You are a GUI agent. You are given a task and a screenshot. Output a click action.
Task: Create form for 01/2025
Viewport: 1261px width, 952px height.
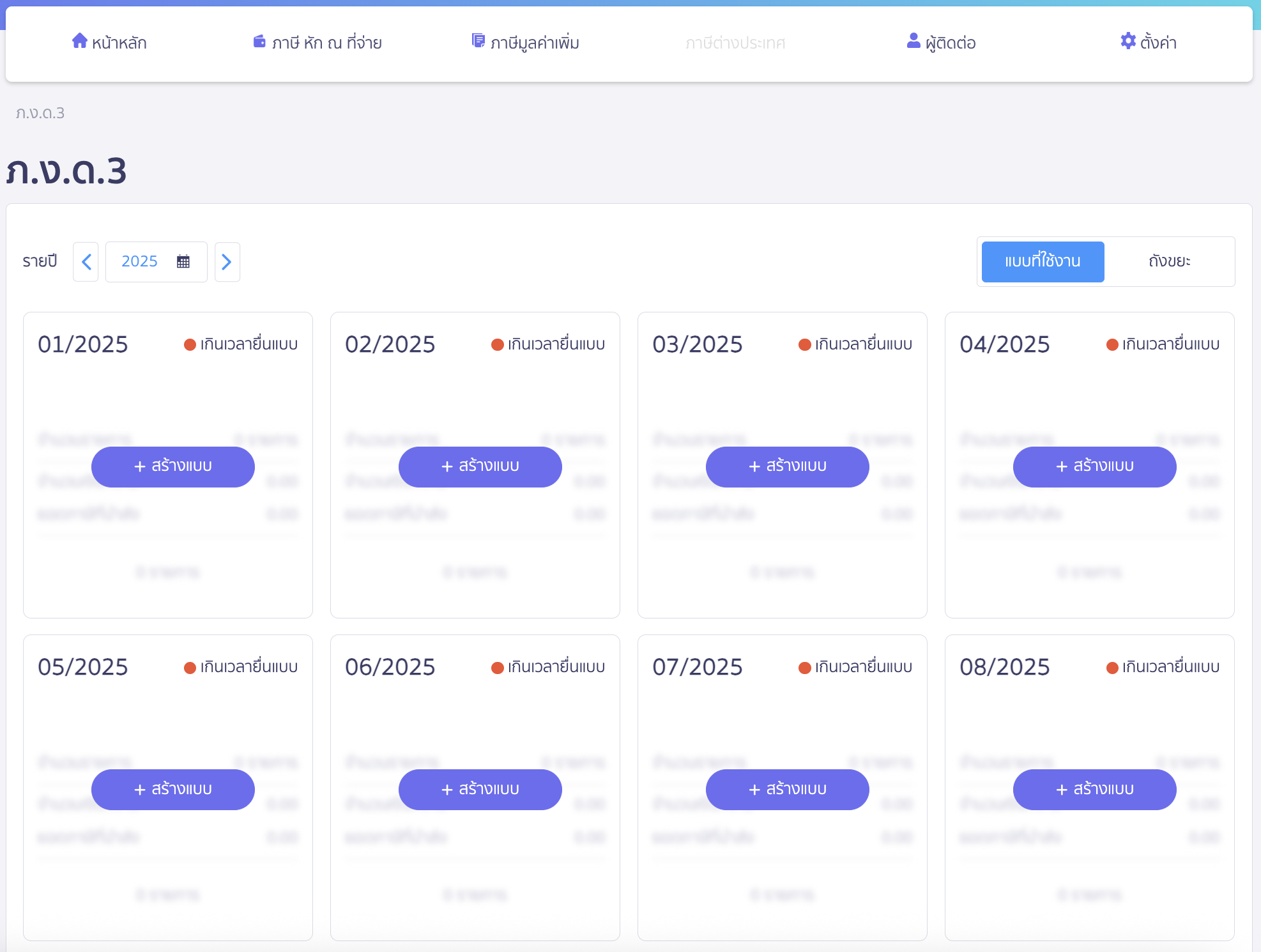(172, 466)
